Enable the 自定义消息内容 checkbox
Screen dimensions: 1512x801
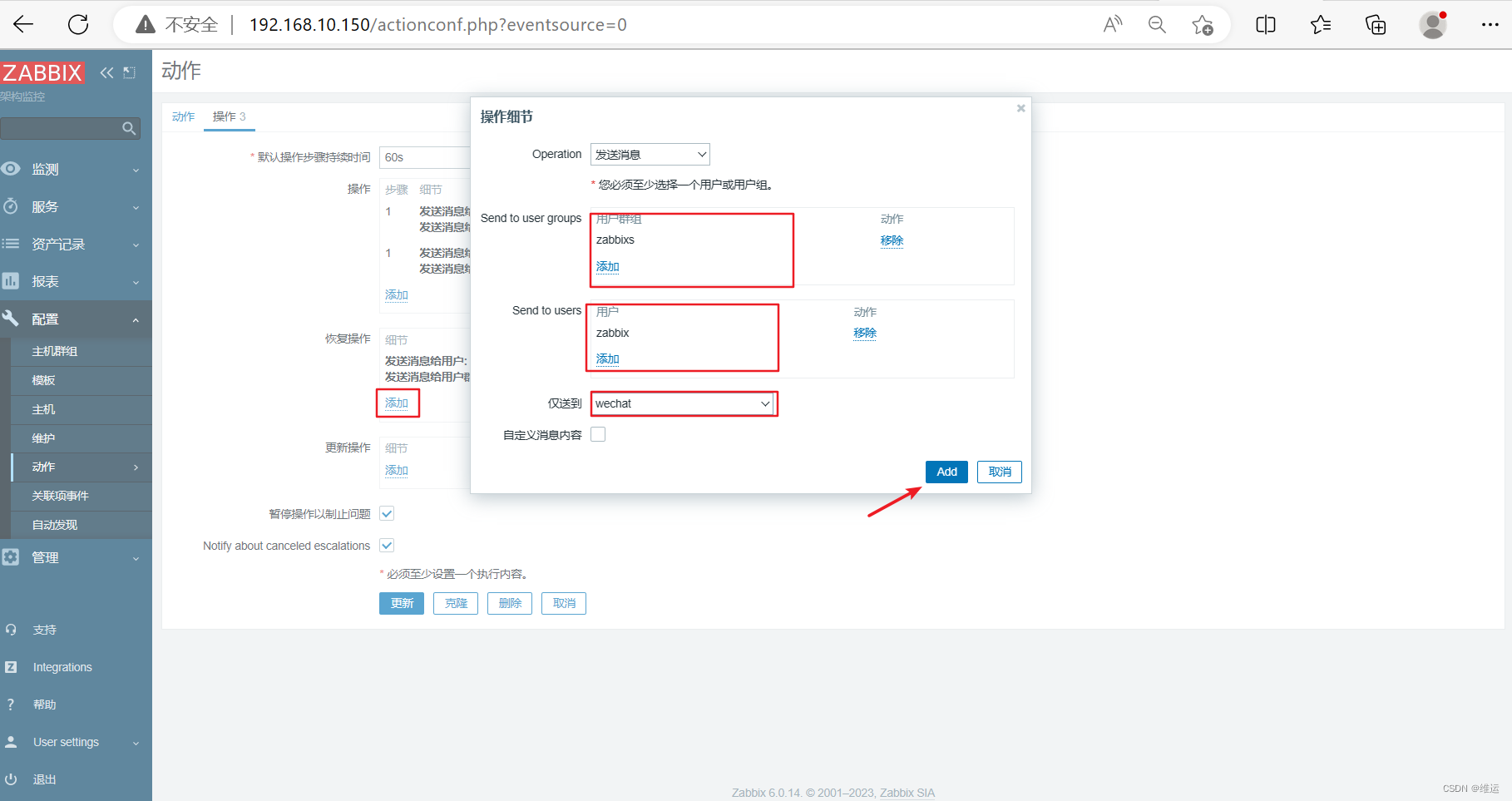[x=598, y=434]
